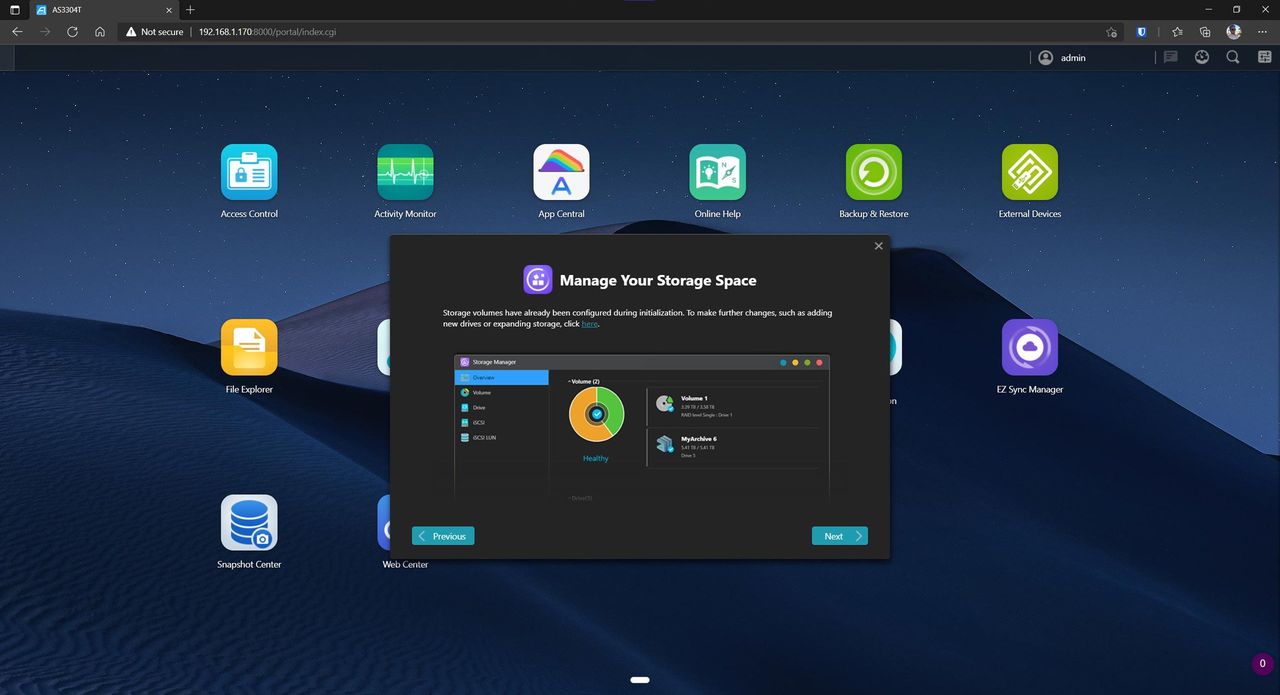Go back to previous page
Screen dimensions: 1280x695
[x=17, y=32]
